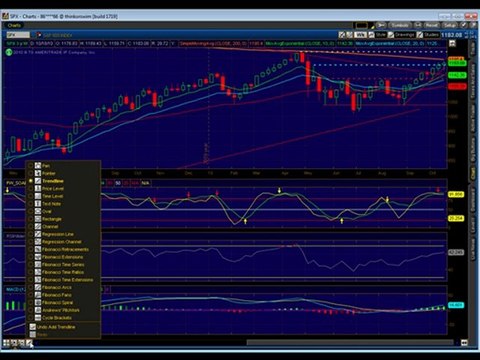Click the Style palette icon

[x=371, y=35]
